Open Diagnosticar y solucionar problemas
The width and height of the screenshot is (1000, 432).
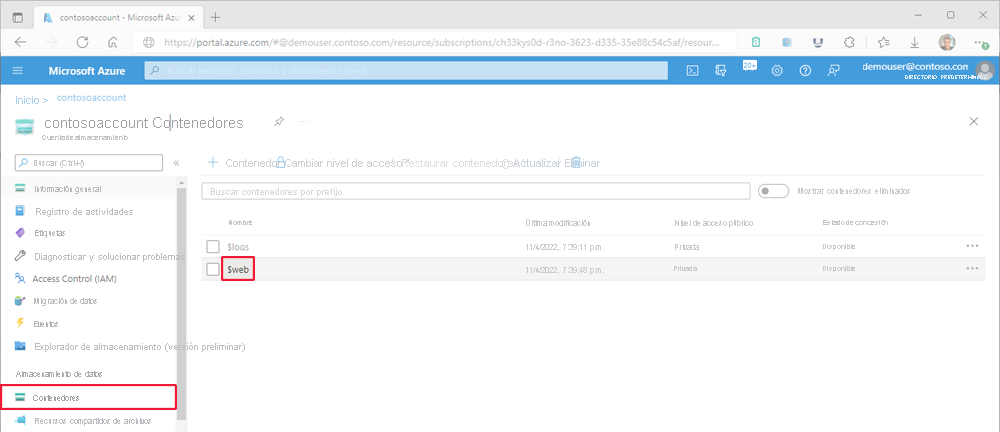[100, 257]
